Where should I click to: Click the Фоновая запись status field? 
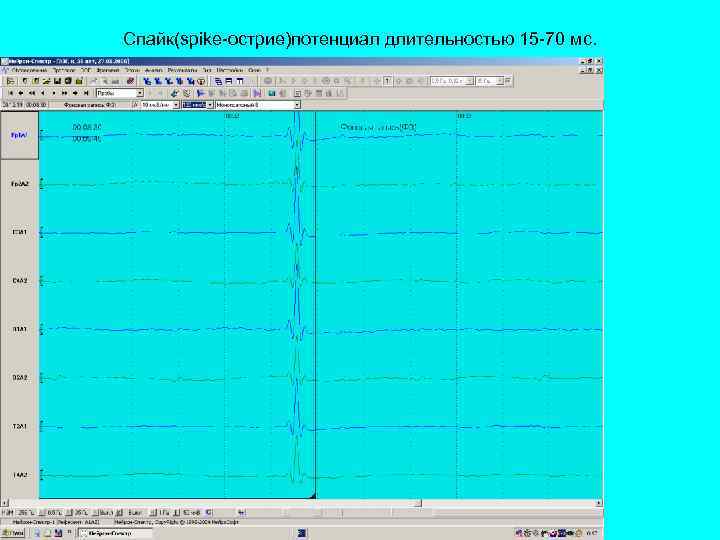[90, 105]
